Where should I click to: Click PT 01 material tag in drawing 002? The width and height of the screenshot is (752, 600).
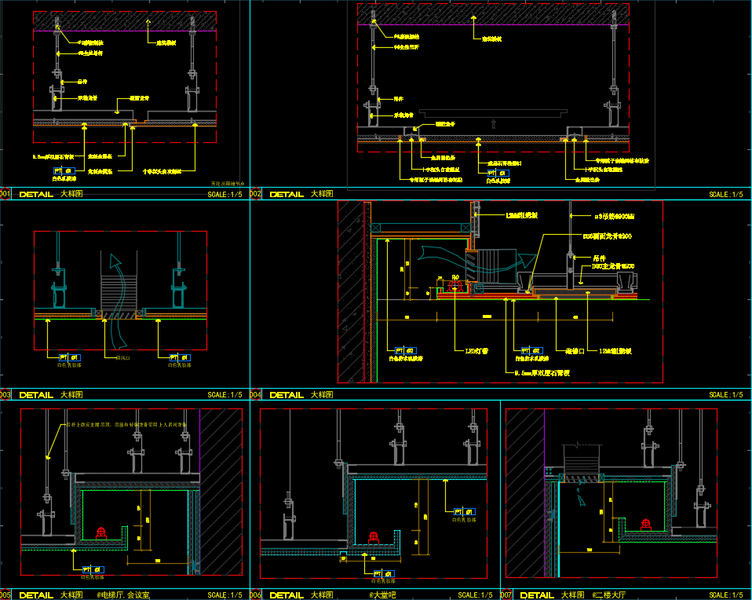click(498, 173)
